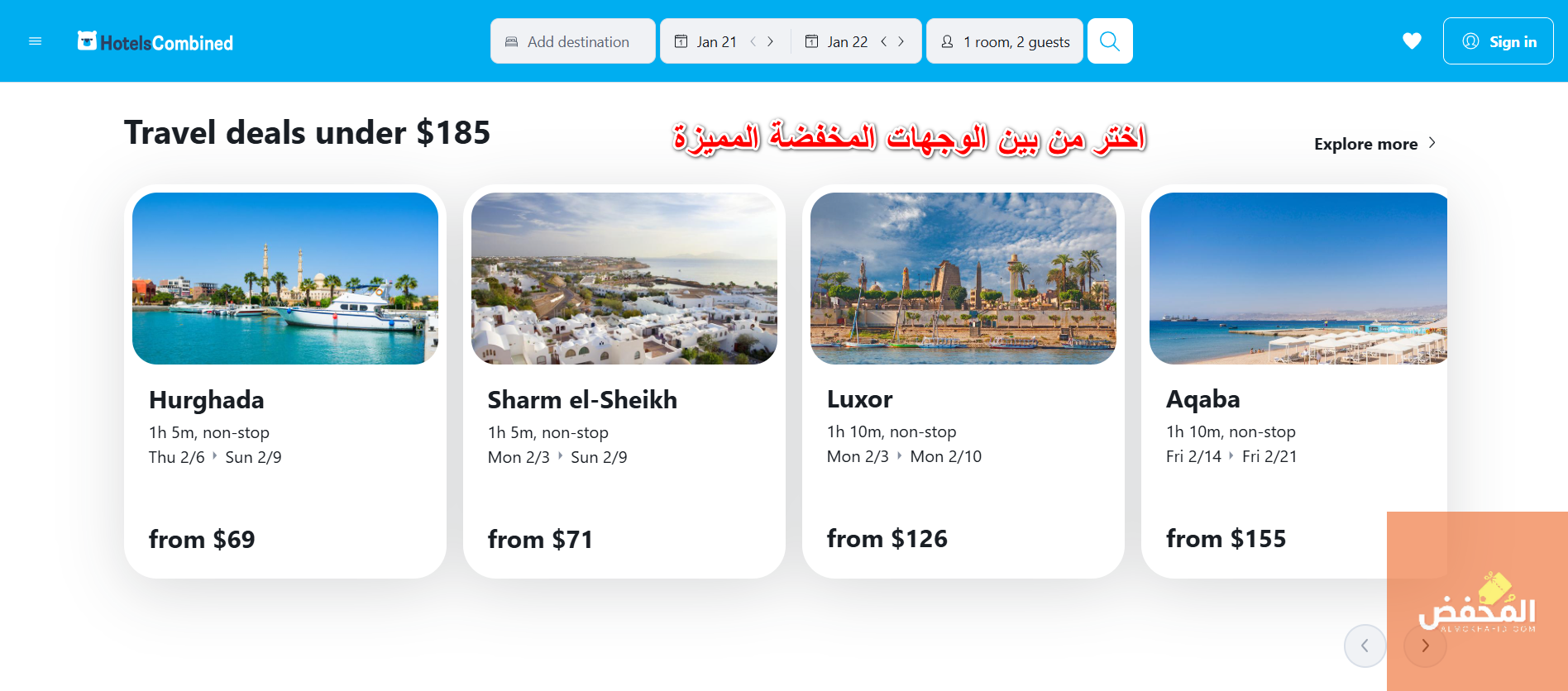Image resolution: width=1568 pixels, height=691 pixels.
Task: Move check-out date back one day
Action: click(x=884, y=41)
